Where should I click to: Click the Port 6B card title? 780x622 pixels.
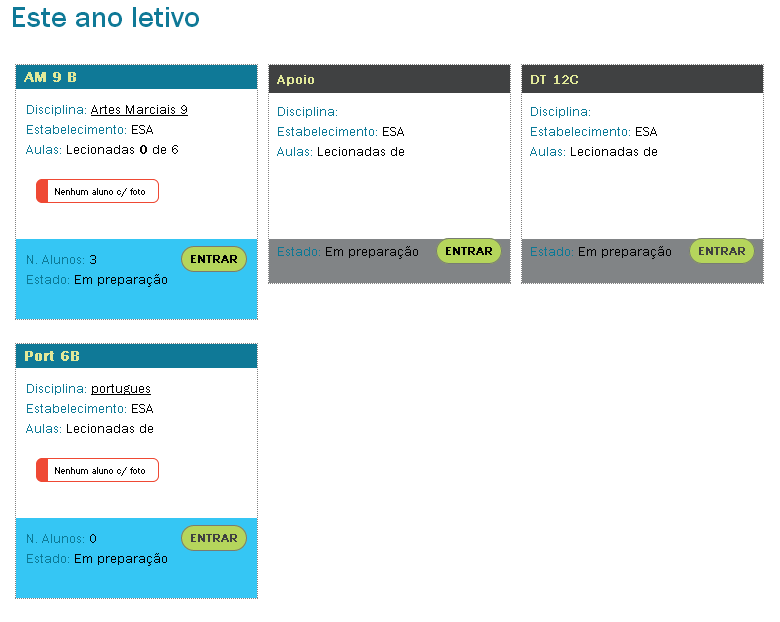point(52,357)
